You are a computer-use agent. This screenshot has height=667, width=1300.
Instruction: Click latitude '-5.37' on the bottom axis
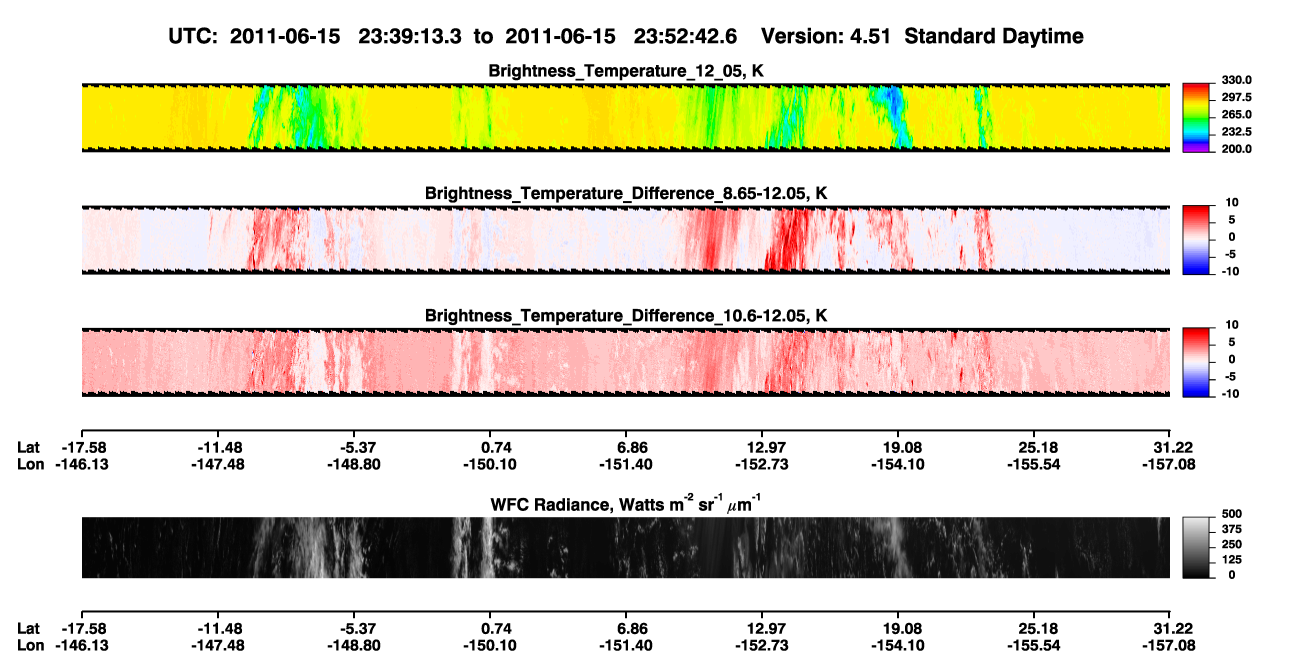(x=357, y=629)
